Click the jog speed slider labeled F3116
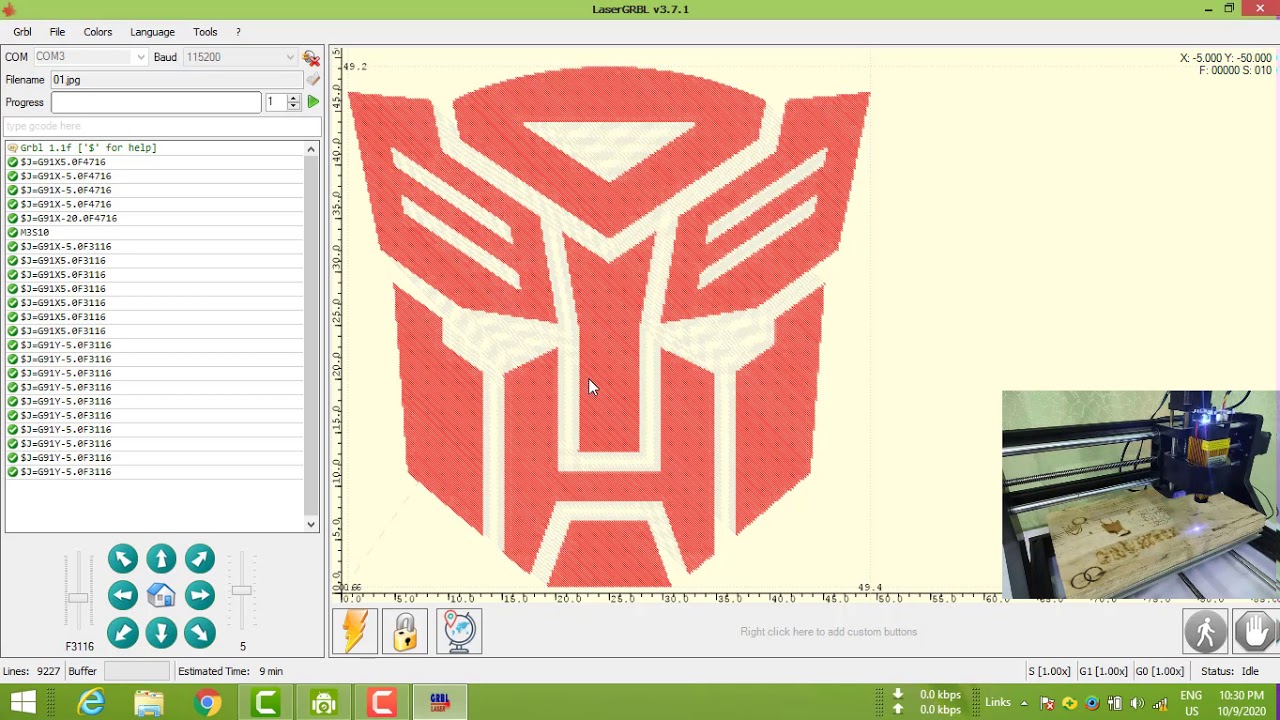 pyautogui.click(x=77, y=598)
